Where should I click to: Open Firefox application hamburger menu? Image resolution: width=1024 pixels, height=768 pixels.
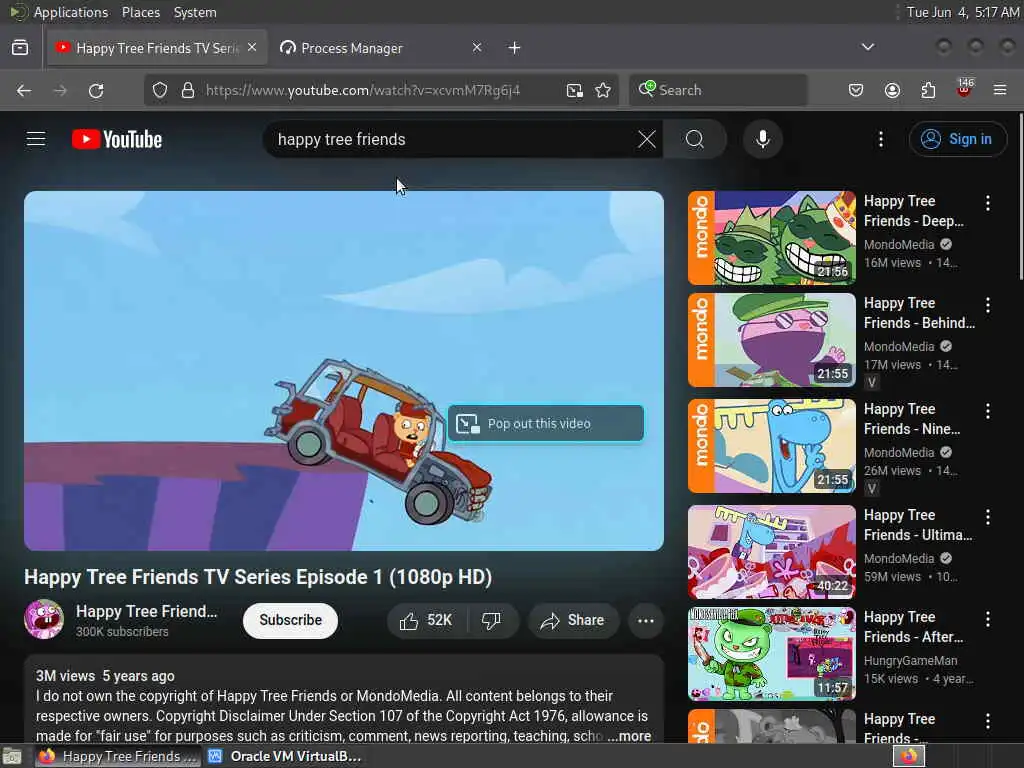point(1000,90)
